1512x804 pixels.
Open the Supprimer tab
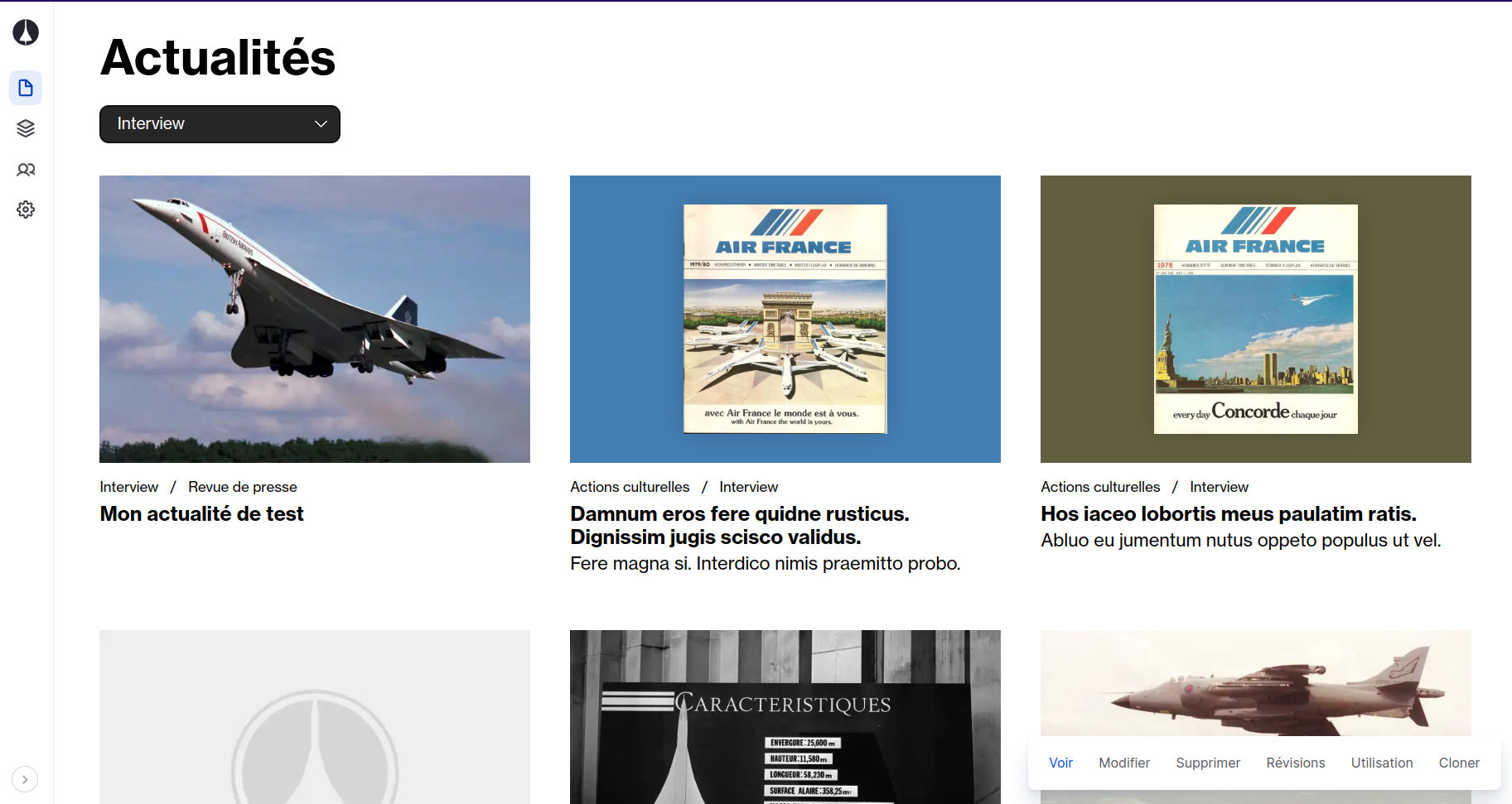tap(1208, 763)
